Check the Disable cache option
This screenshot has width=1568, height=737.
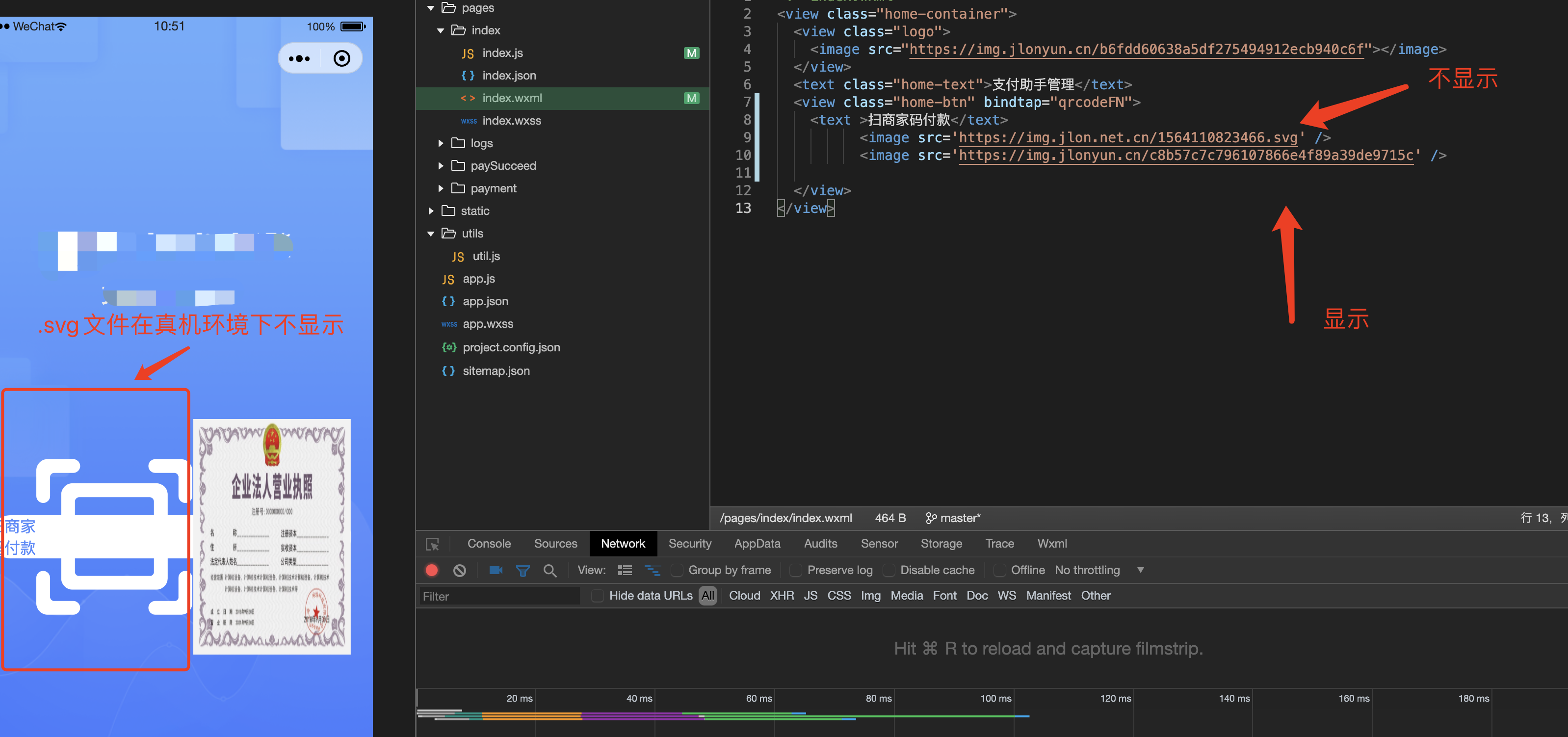pos(889,570)
